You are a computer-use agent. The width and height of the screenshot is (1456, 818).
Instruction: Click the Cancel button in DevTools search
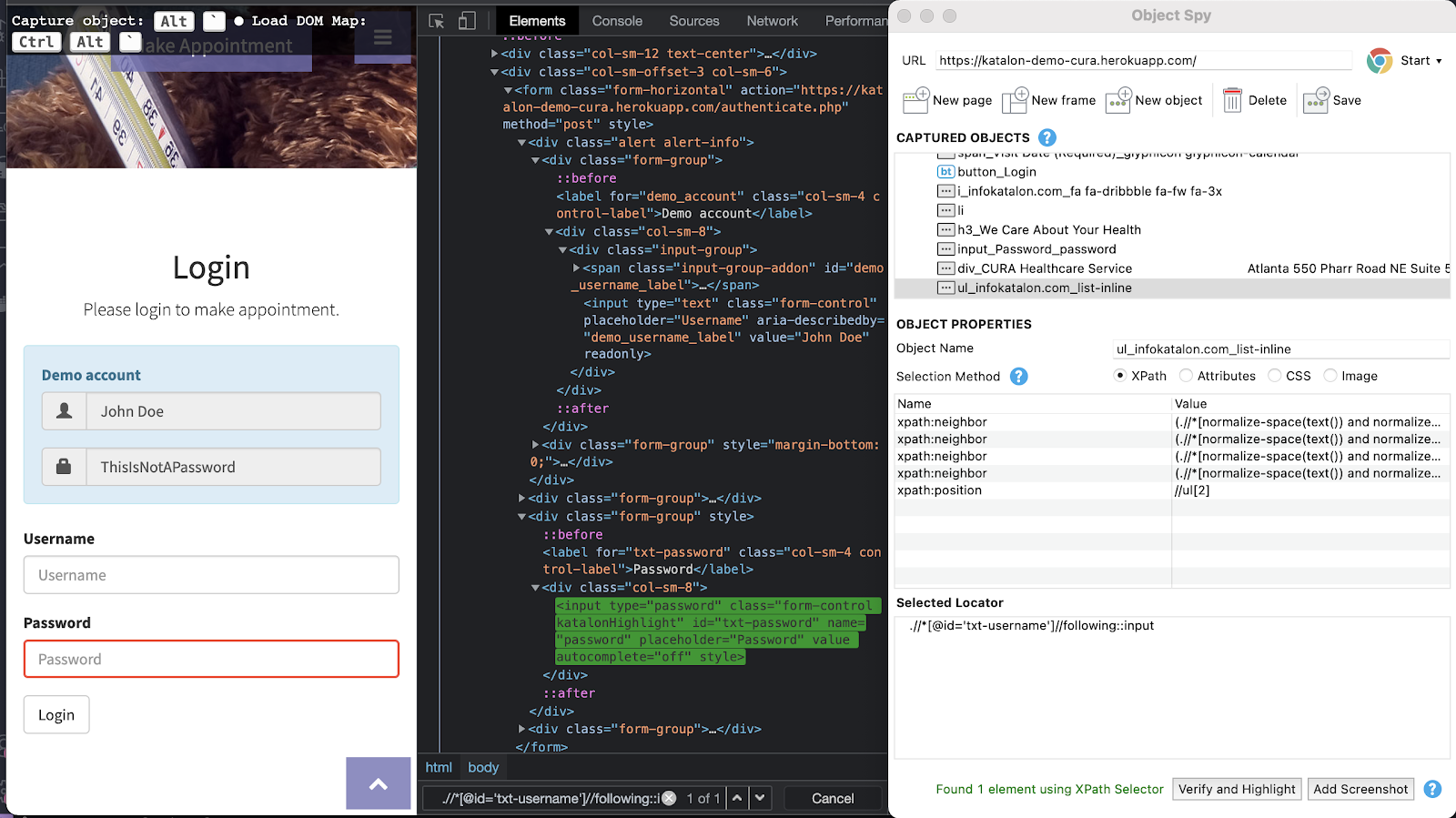833,798
